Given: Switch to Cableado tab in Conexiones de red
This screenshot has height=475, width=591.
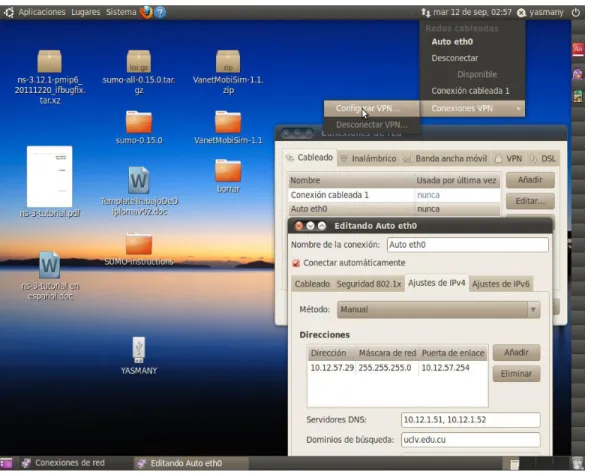Looking at the screenshot, I should [x=309, y=158].
